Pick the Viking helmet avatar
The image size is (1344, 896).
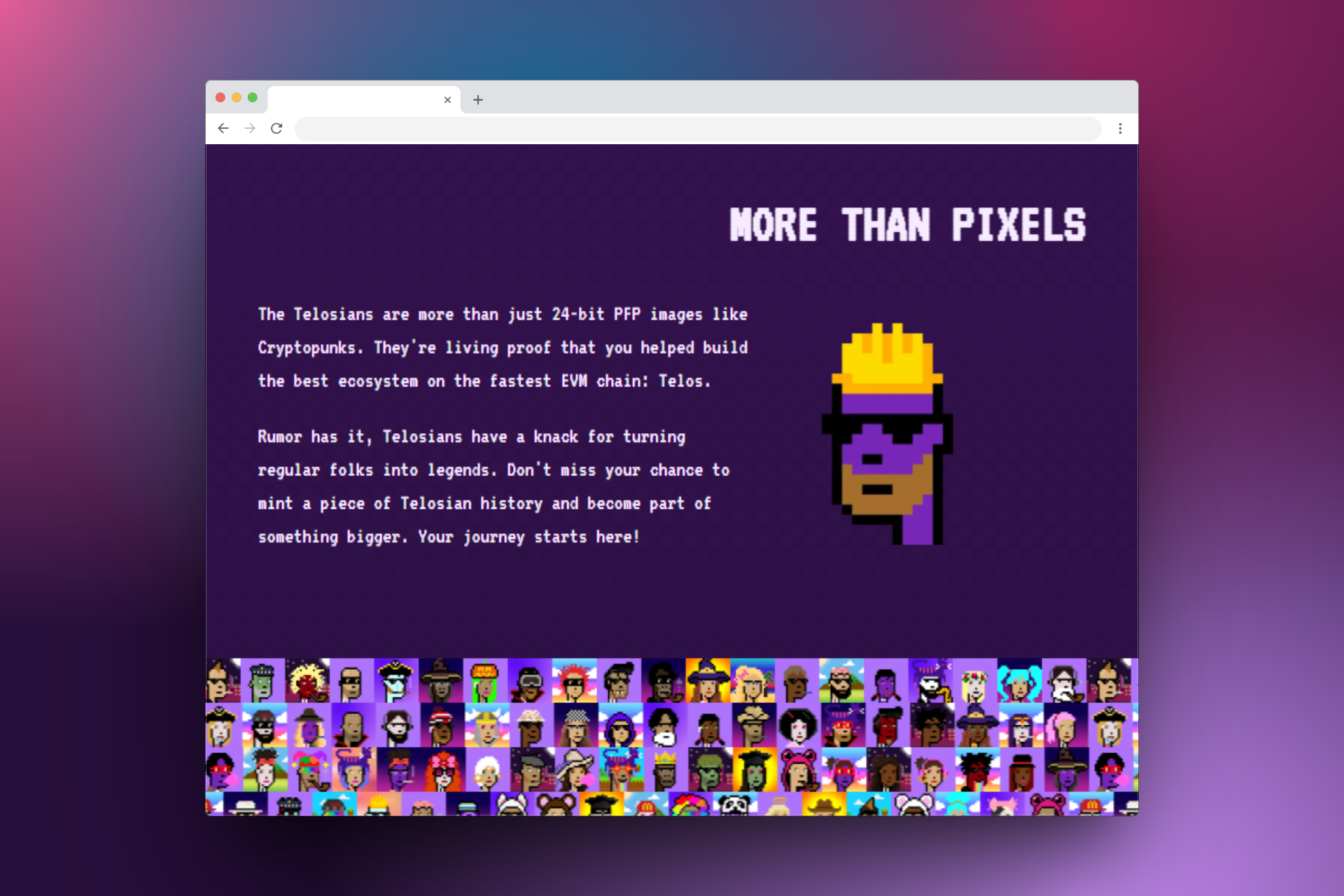coord(487,726)
